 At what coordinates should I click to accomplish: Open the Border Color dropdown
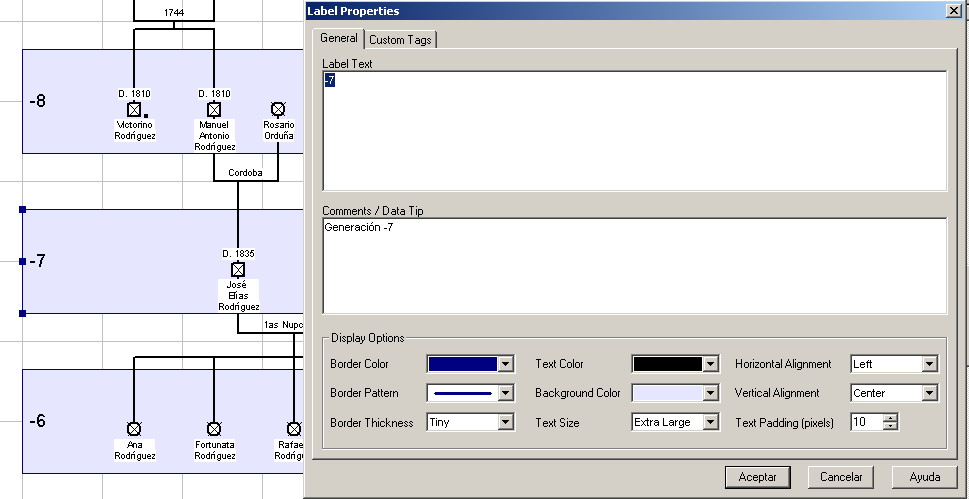[505, 365]
